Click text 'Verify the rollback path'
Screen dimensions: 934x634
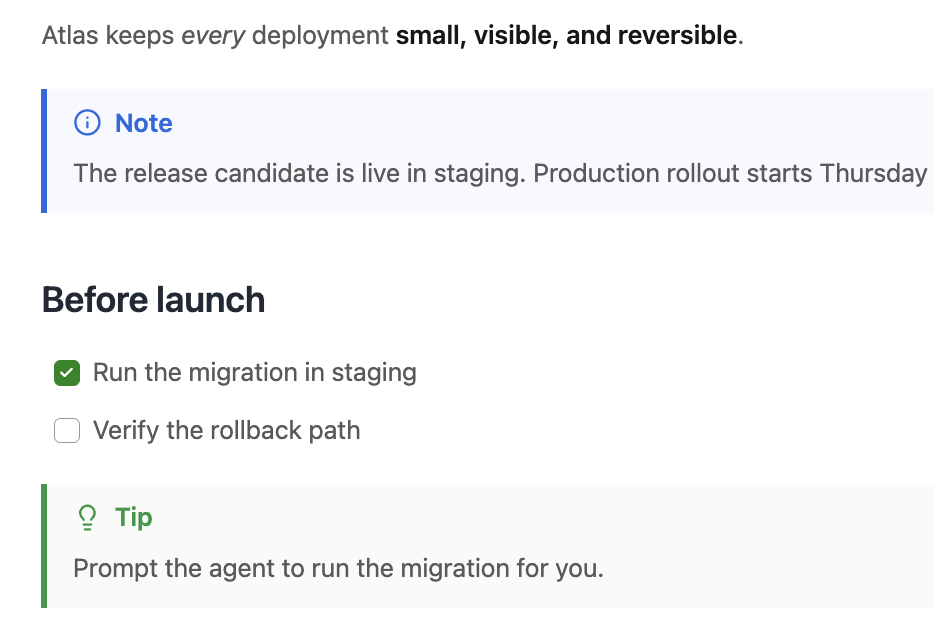[x=226, y=430]
